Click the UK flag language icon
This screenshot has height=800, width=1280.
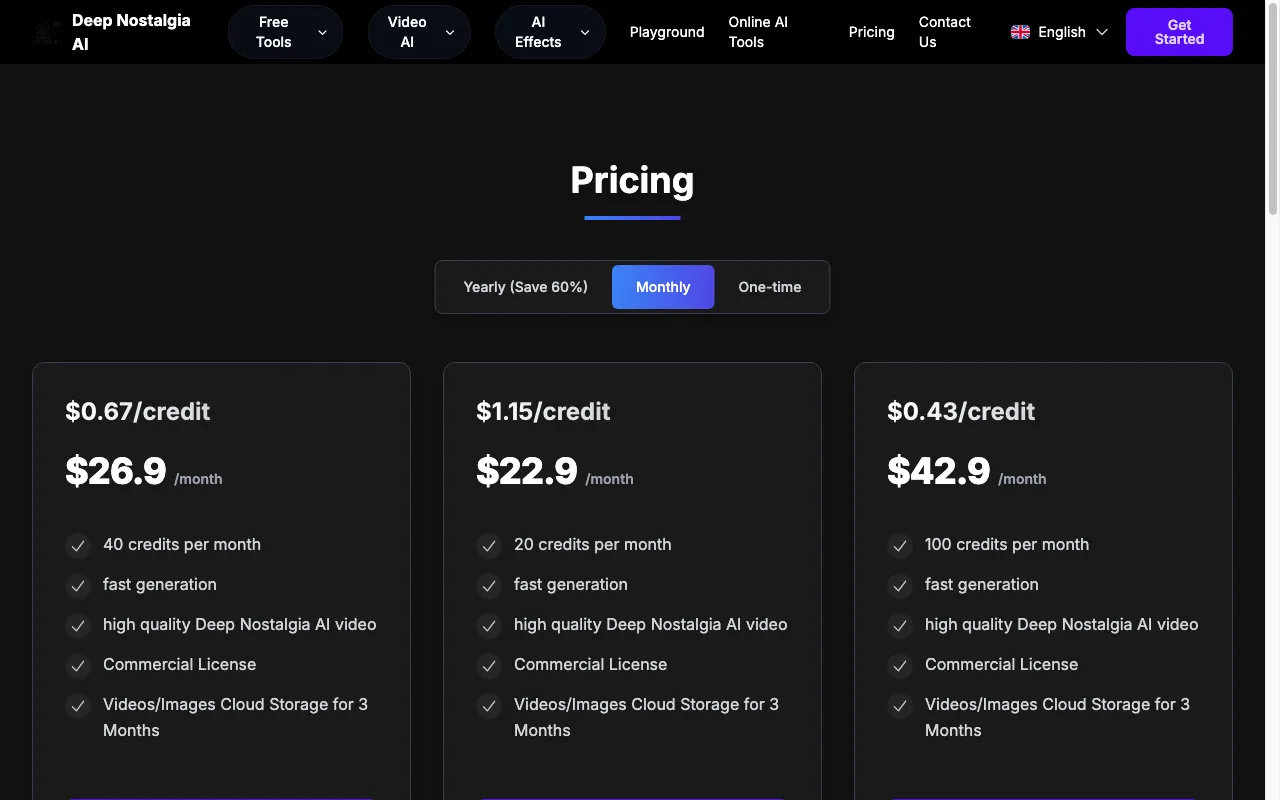(x=1020, y=32)
